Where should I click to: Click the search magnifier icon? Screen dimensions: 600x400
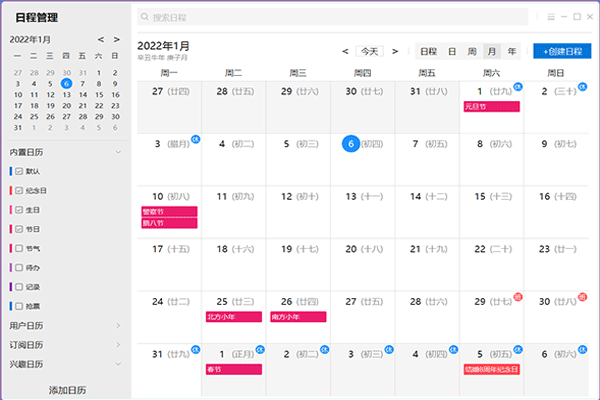(146, 17)
